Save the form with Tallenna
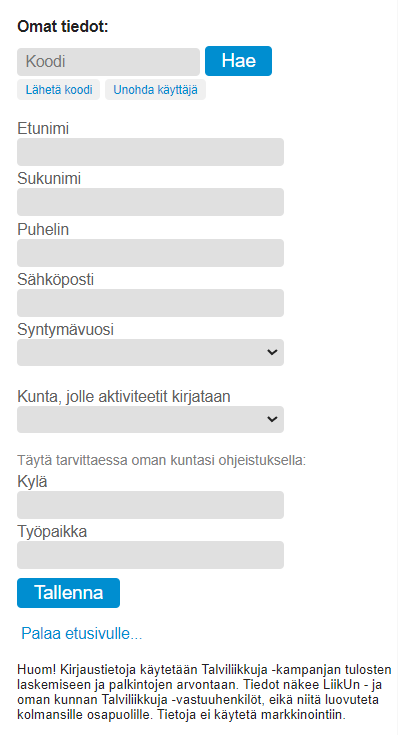 (x=68, y=593)
